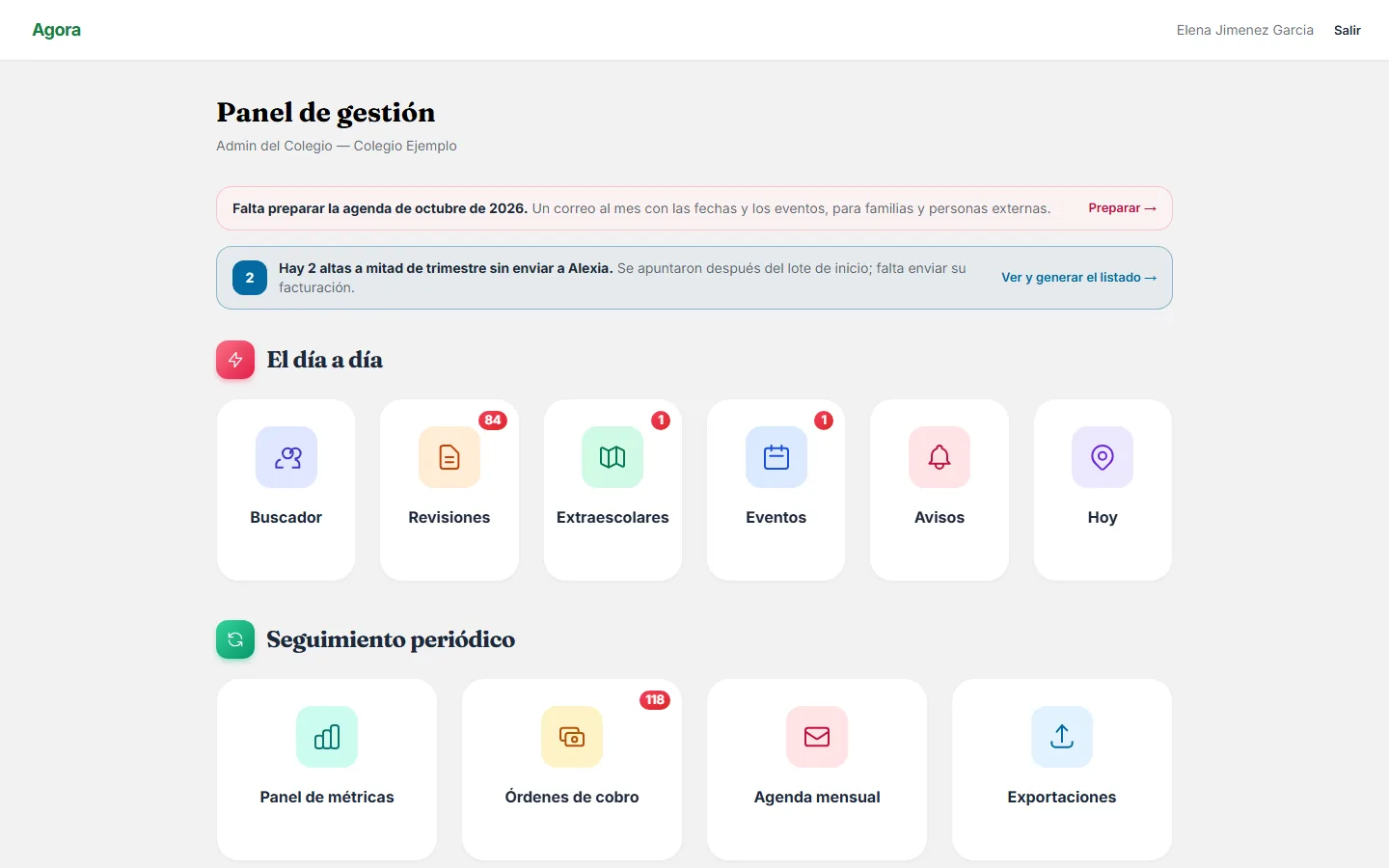Click the Eventos card label
The height and width of the screenshot is (868, 1389).
click(776, 518)
